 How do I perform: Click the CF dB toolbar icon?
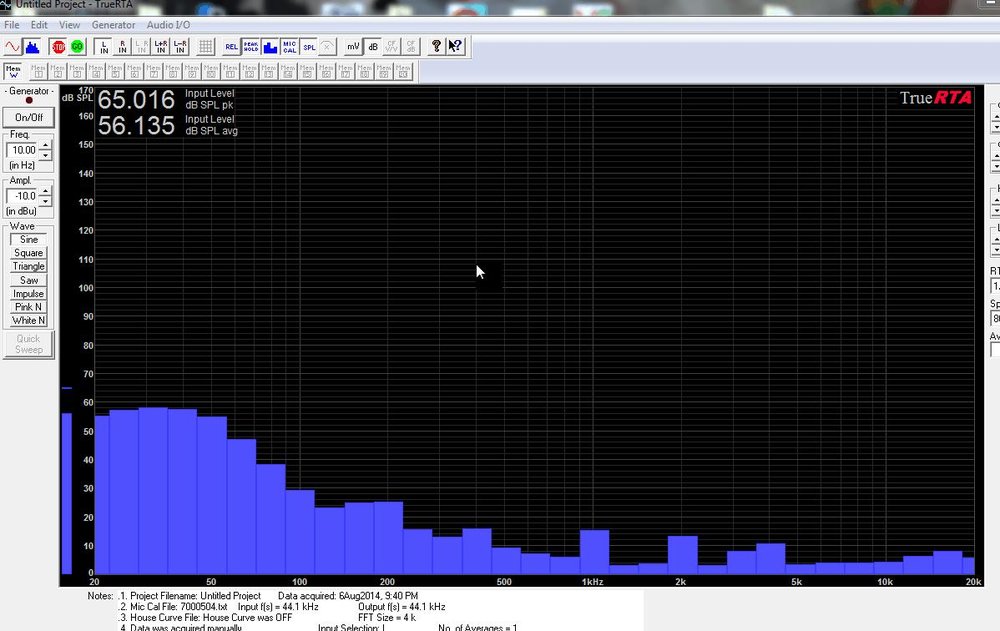click(411, 47)
